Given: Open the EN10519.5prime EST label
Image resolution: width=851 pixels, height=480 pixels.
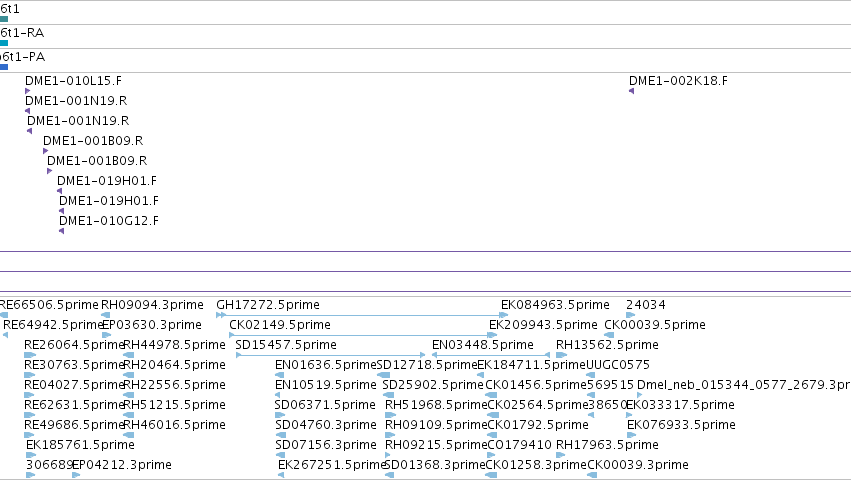Looking at the screenshot, I should (x=326, y=385).
